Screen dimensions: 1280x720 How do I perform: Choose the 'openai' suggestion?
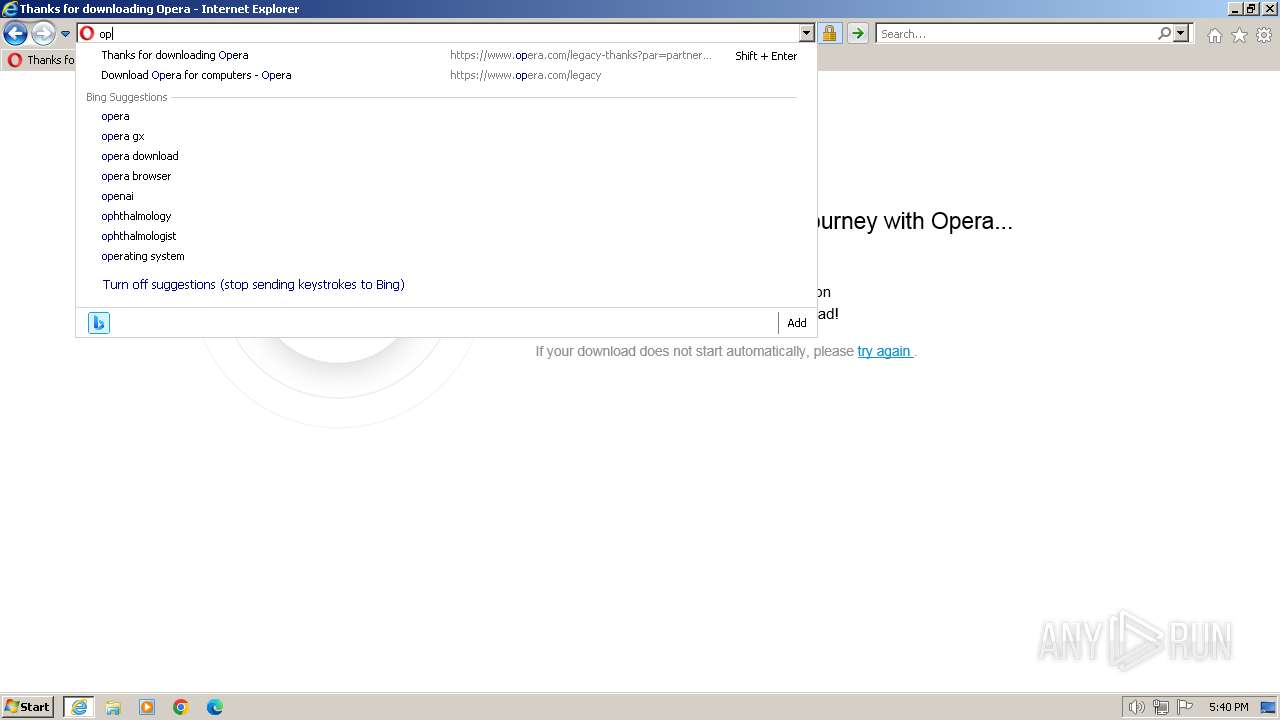tap(446, 196)
